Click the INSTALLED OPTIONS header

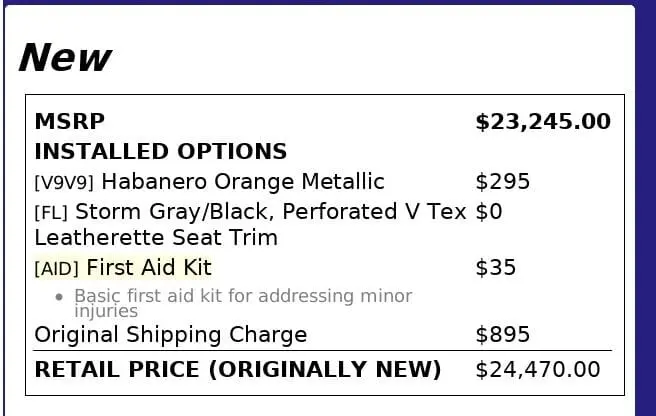click(x=160, y=152)
